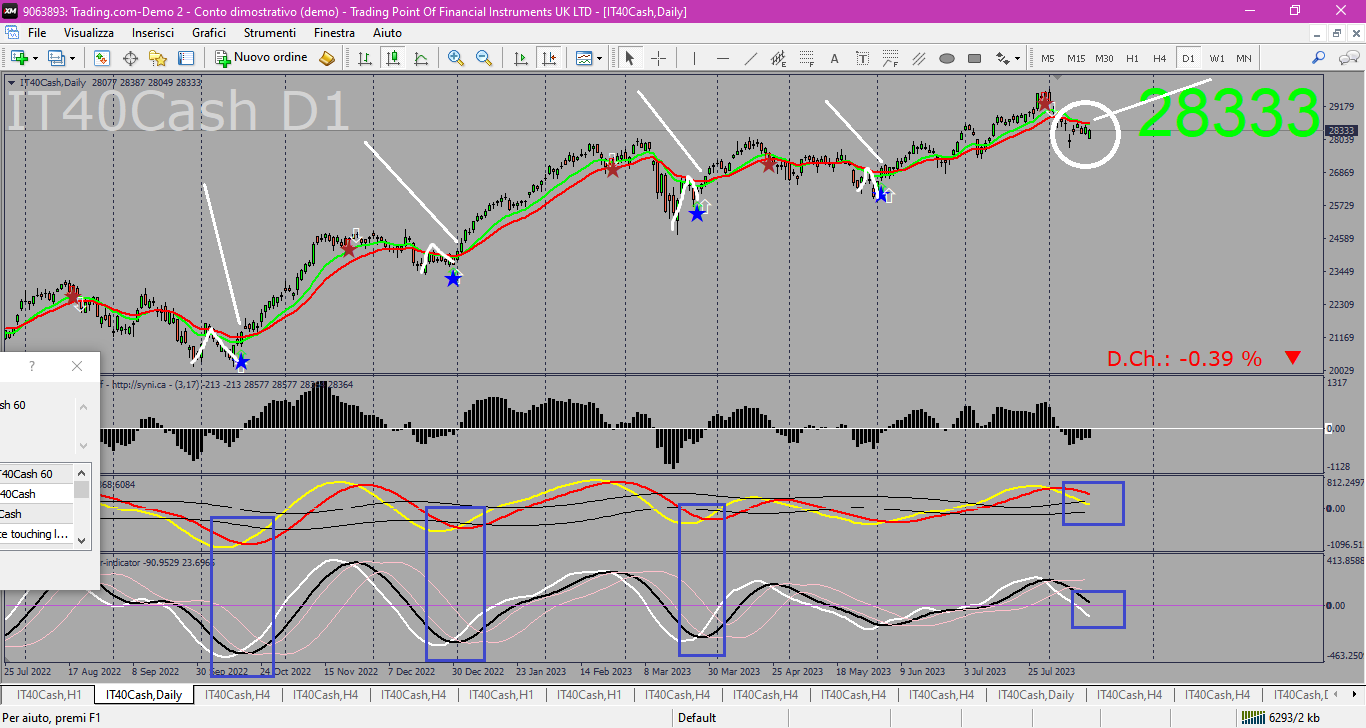Toggle the chart shift icon
This screenshot has height=728, width=1366.
click(x=548, y=58)
